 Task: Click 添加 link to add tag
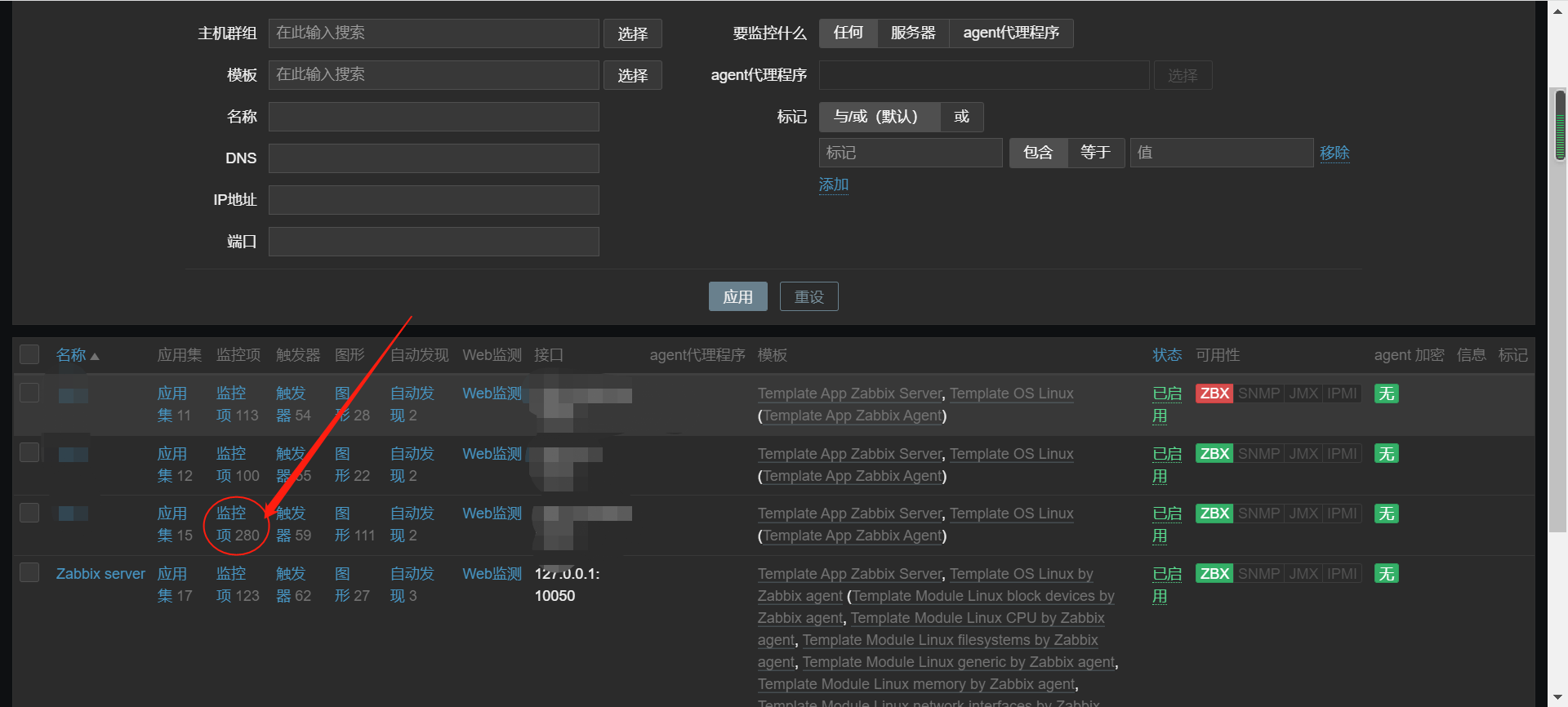tap(834, 185)
